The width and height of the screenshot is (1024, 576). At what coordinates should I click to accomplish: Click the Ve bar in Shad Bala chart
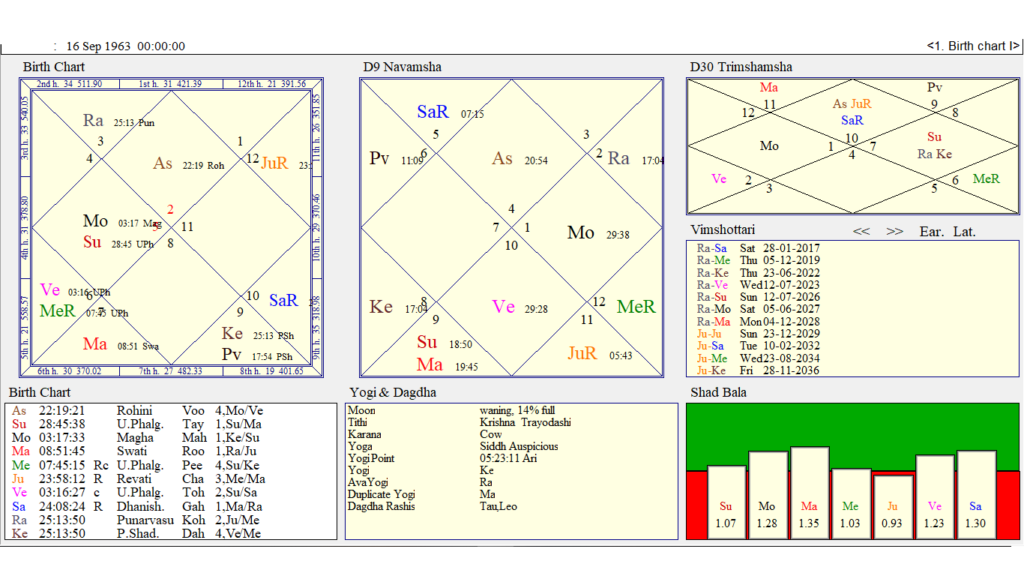click(x=935, y=496)
